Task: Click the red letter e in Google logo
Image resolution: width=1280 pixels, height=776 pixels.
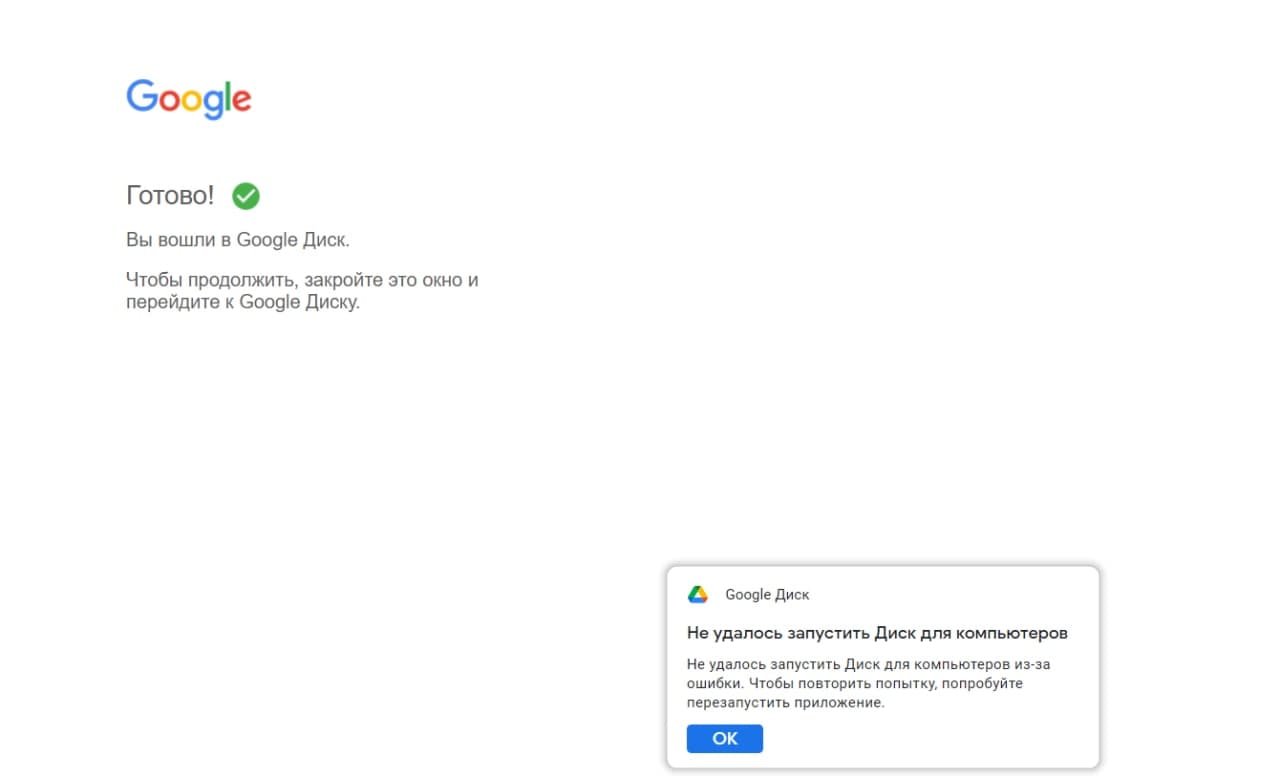Action: coord(241,101)
